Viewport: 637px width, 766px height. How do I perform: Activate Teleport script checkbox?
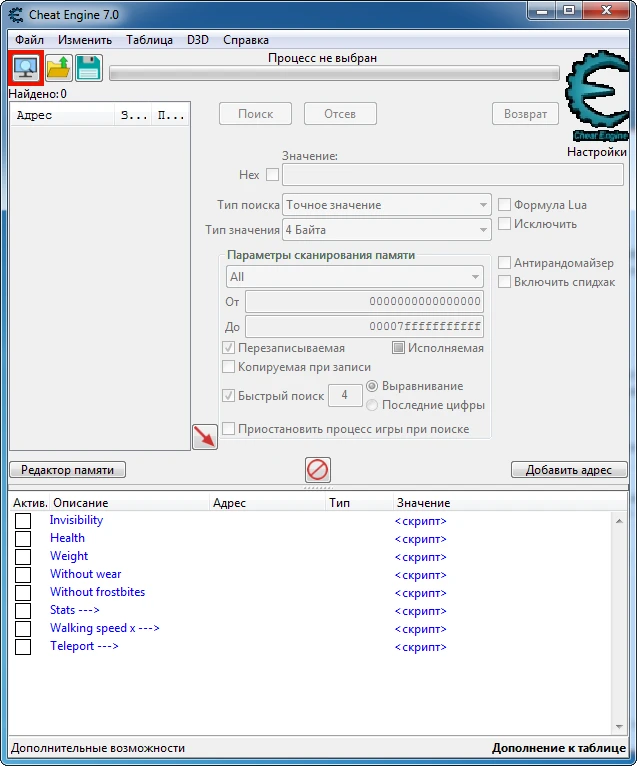click(x=23, y=647)
